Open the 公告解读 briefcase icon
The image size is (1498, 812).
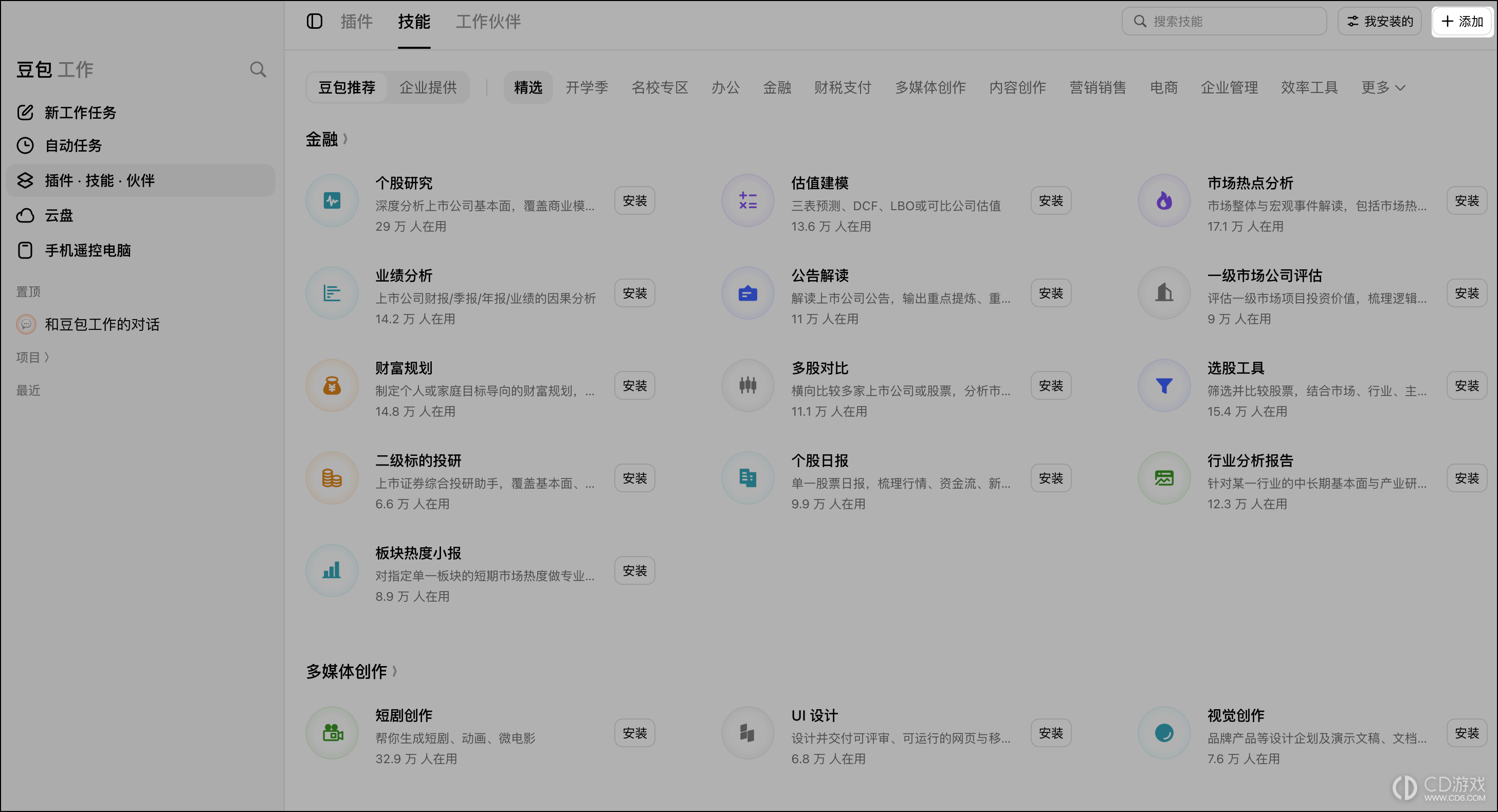748,293
